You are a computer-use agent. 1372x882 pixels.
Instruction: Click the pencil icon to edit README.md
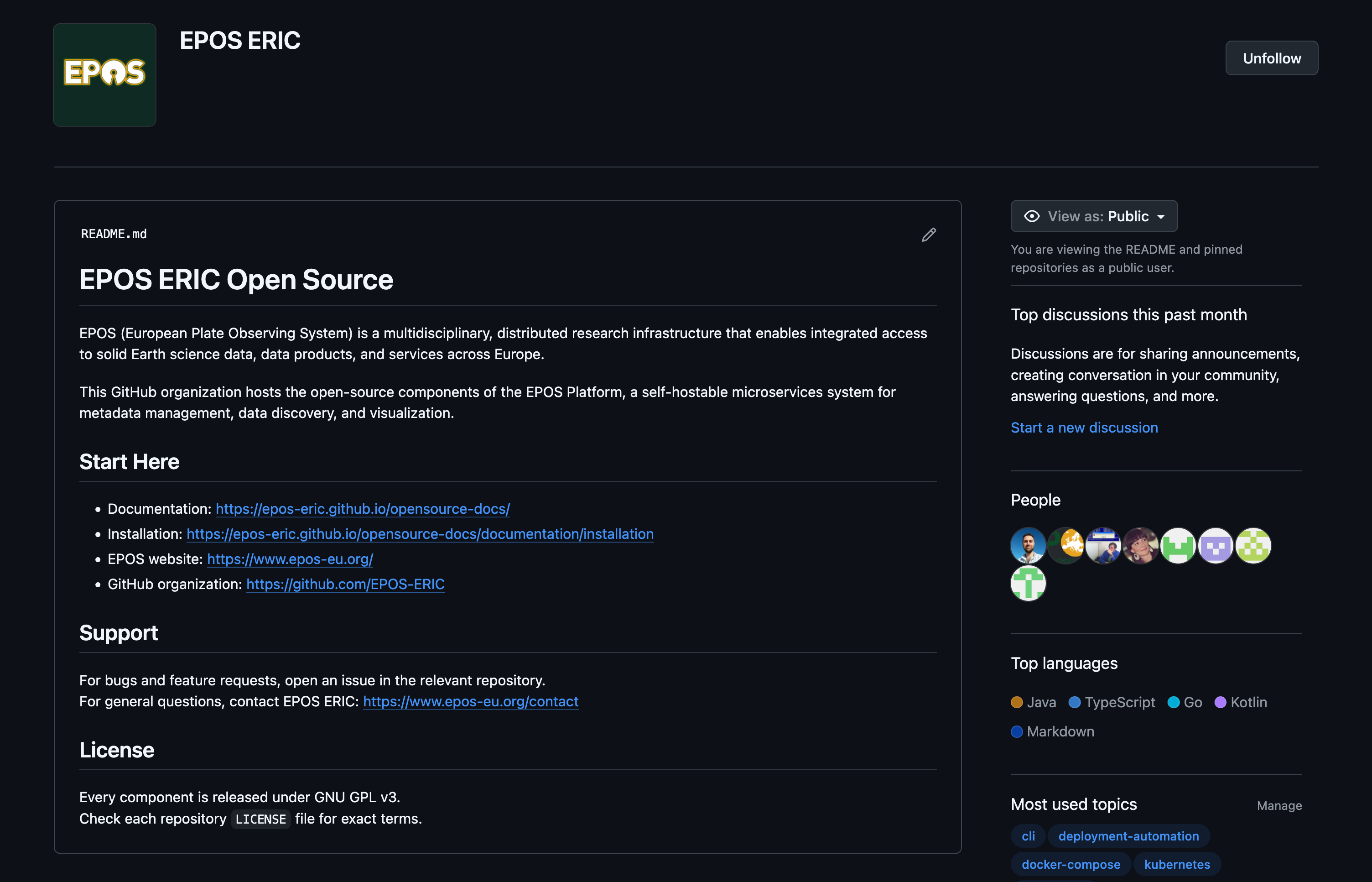pyautogui.click(x=928, y=235)
